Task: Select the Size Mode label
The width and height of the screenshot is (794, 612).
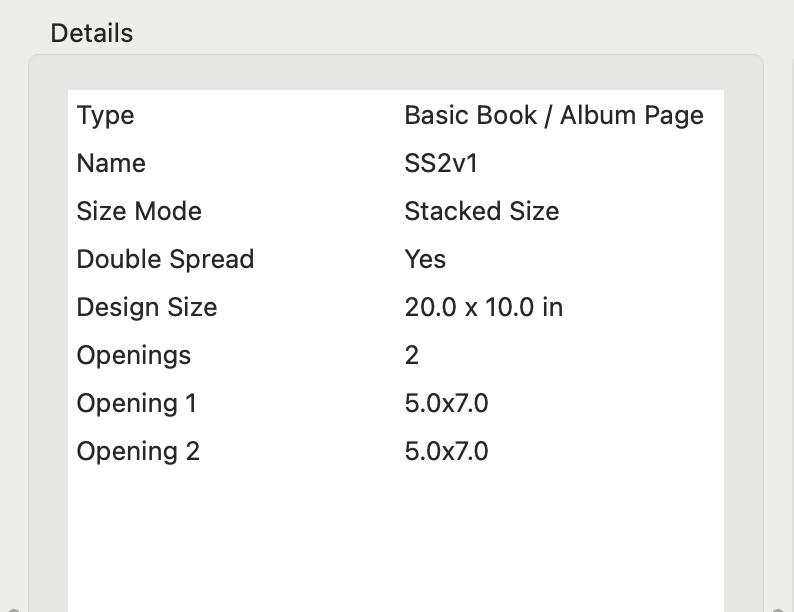Action: tap(139, 211)
